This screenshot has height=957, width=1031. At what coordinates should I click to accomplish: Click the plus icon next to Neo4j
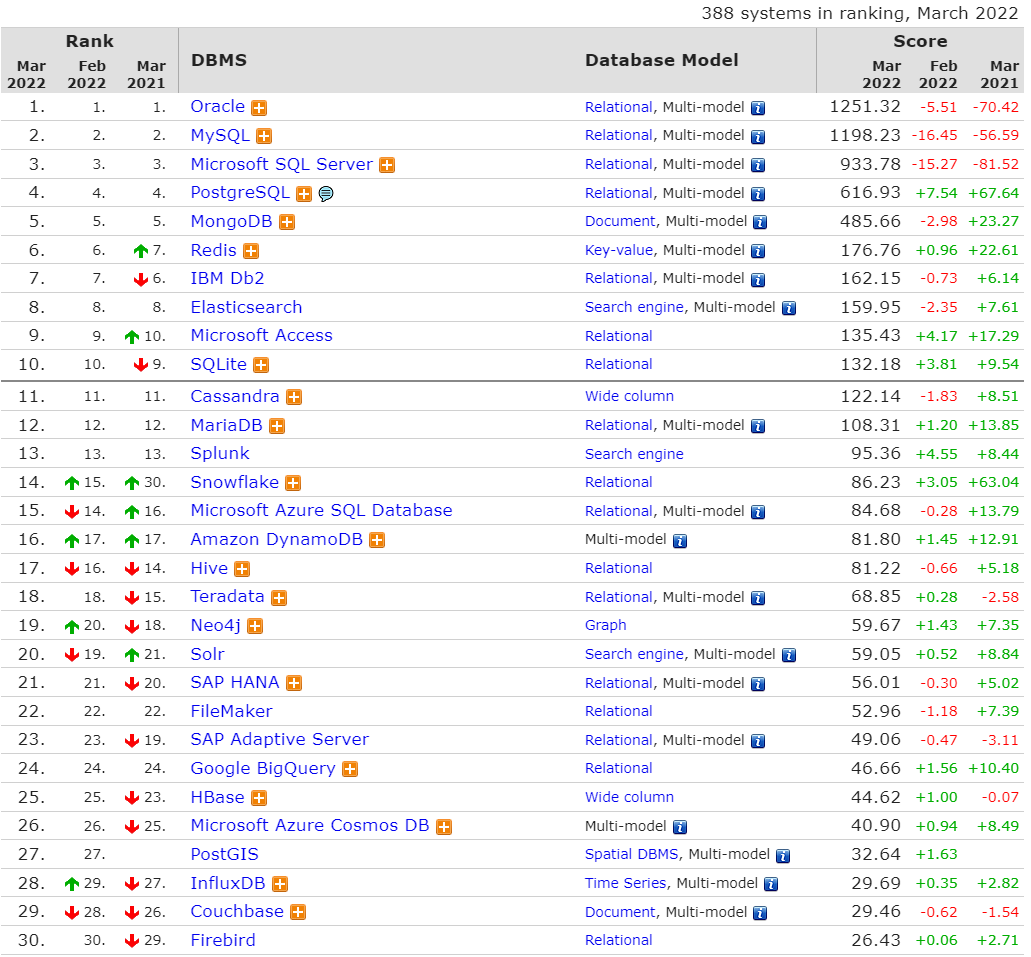255,626
